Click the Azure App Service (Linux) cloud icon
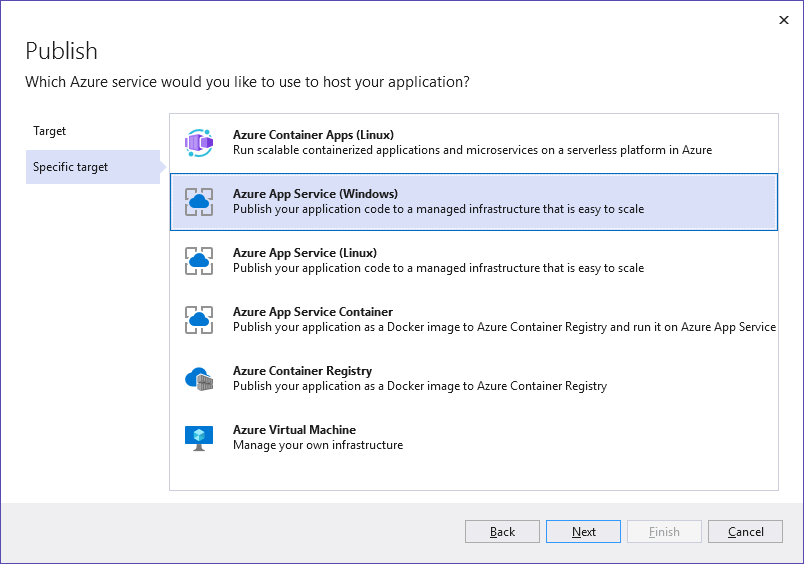This screenshot has height=564, width=804. pyautogui.click(x=199, y=260)
